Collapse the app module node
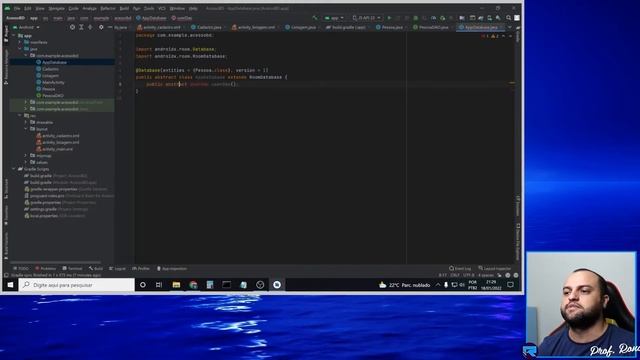The width and height of the screenshot is (640, 360). (x=14, y=36)
